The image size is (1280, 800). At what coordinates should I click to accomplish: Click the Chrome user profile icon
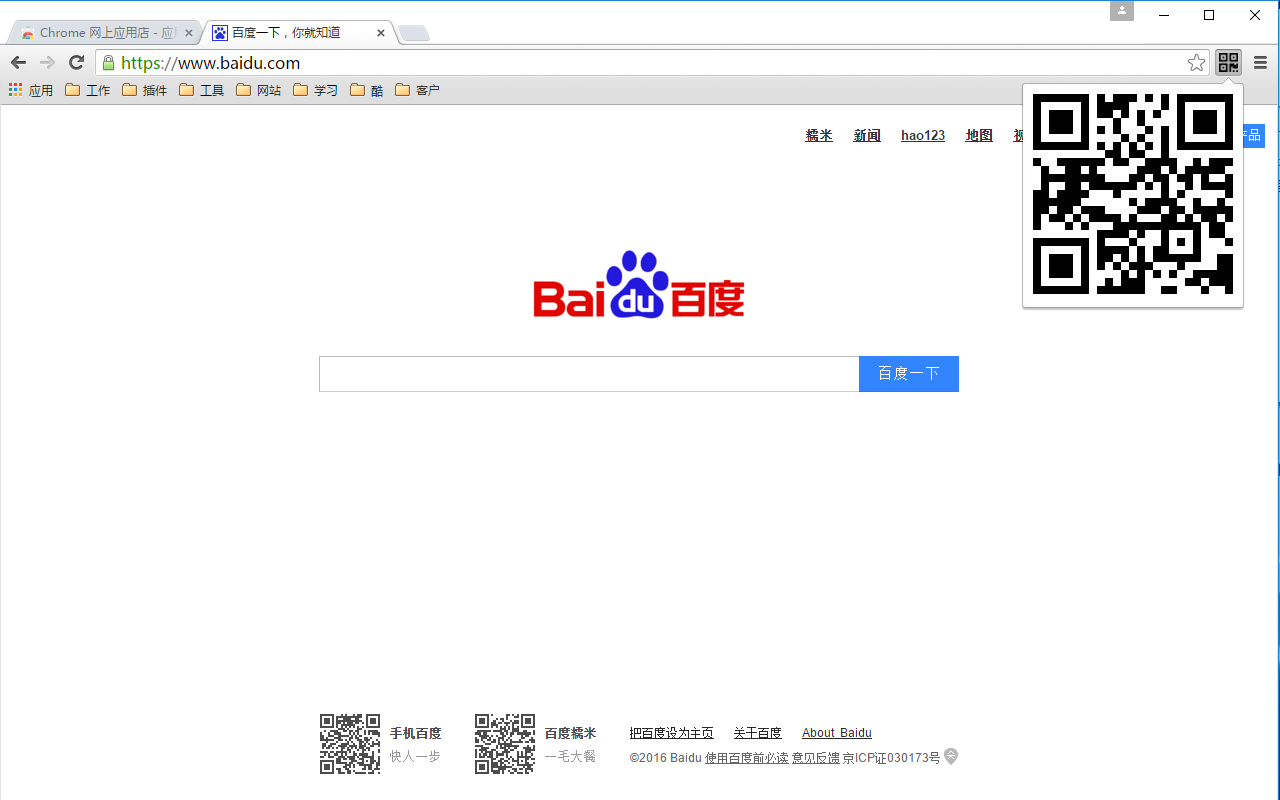point(1122,11)
